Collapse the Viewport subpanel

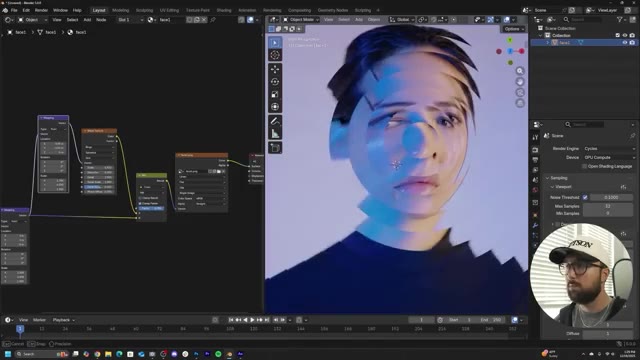tap(552, 187)
